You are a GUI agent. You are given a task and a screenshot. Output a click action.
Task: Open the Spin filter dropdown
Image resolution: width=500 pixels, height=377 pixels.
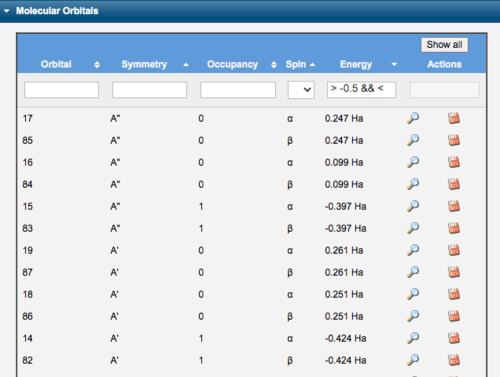point(301,90)
